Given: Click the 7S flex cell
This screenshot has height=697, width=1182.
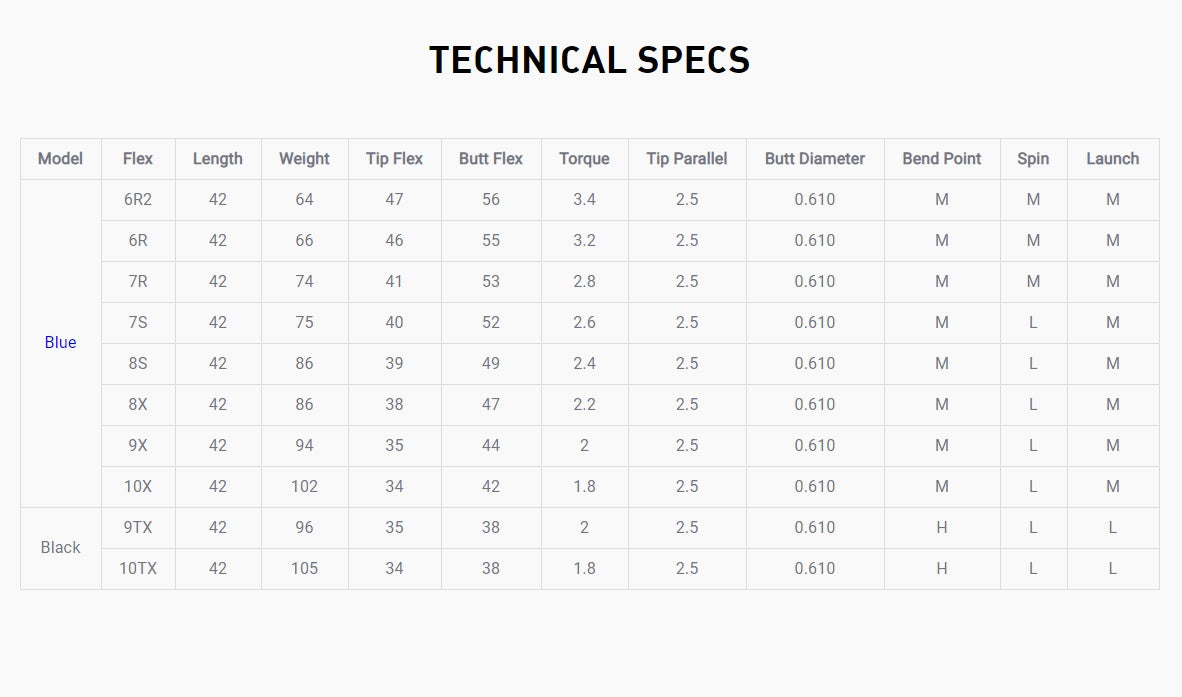Looking at the screenshot, I should [x=138, y=323].
